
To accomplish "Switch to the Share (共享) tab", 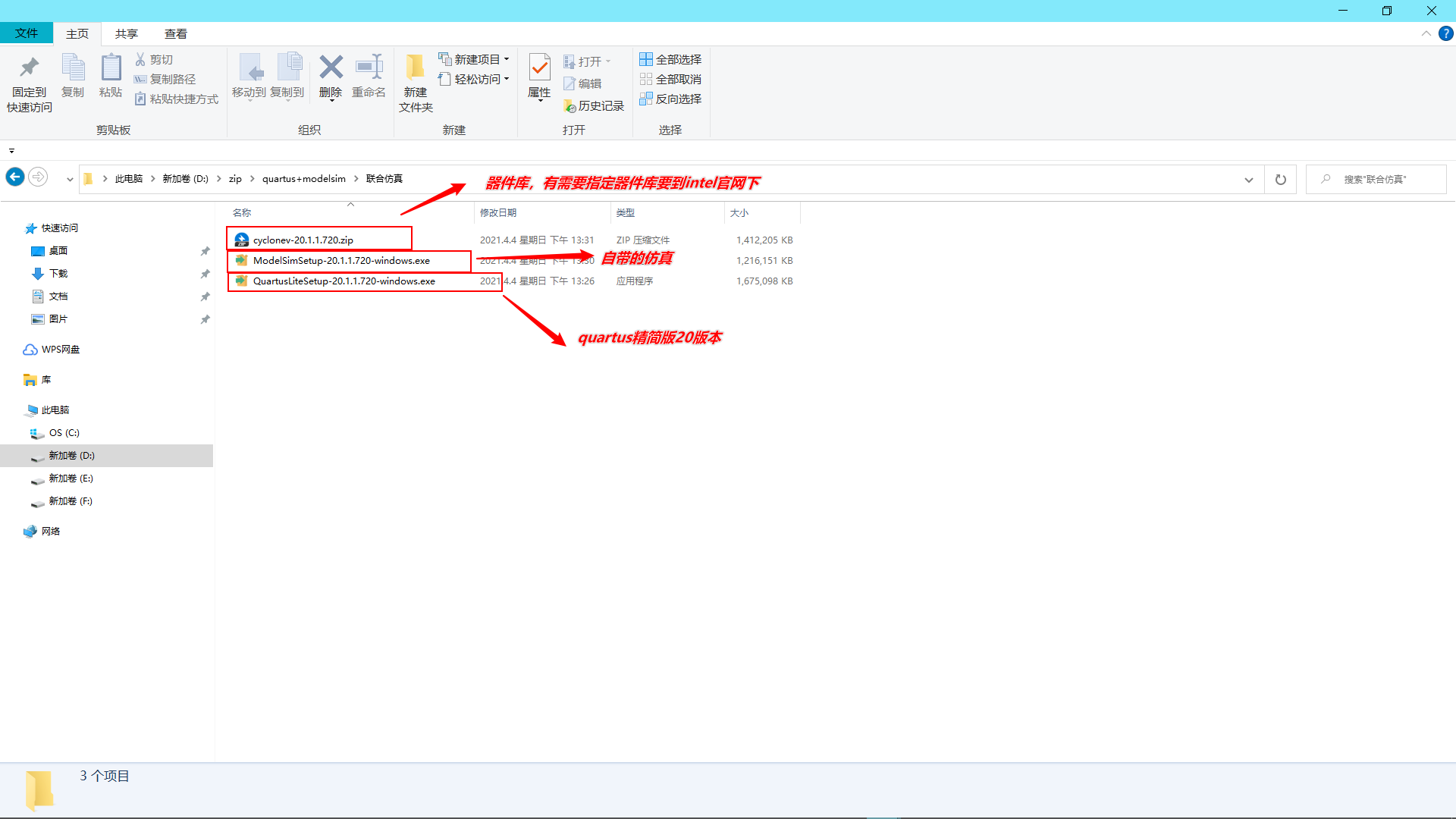I will (127, 33).
